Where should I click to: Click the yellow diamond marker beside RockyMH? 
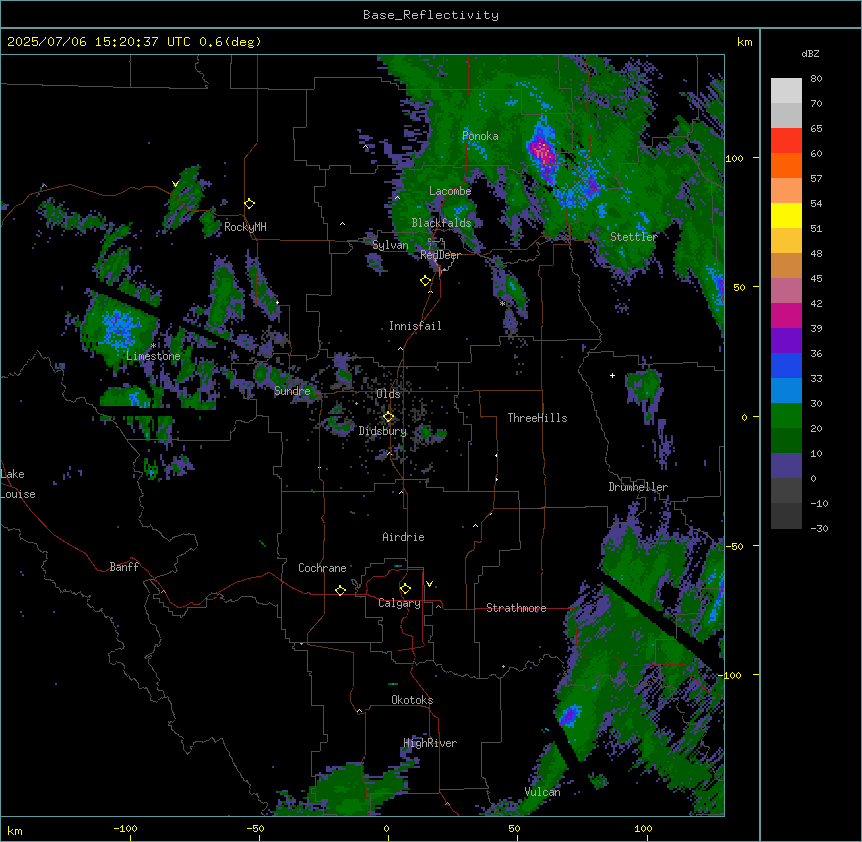click(250, 204)
